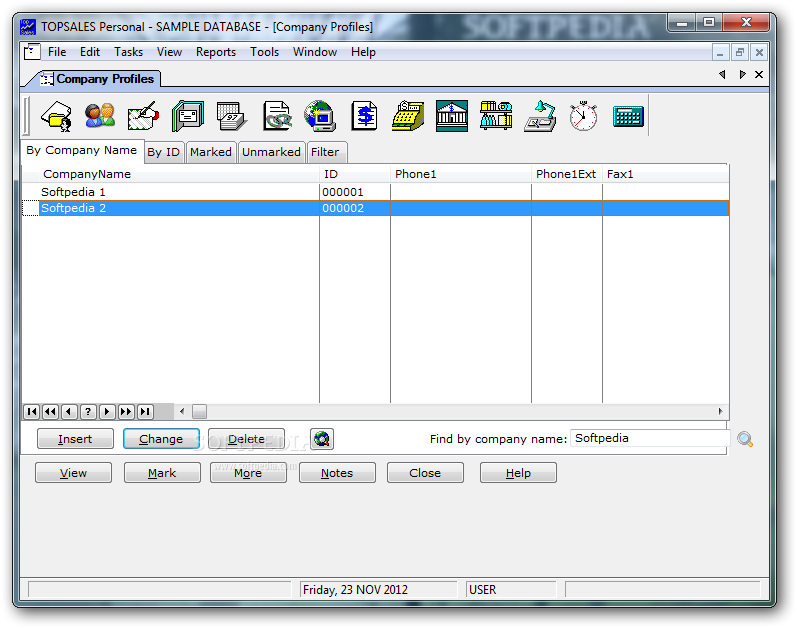Click the Delete button
Image resolution: width=797 pixels, height=628 pixels.
tap(247, 439)
